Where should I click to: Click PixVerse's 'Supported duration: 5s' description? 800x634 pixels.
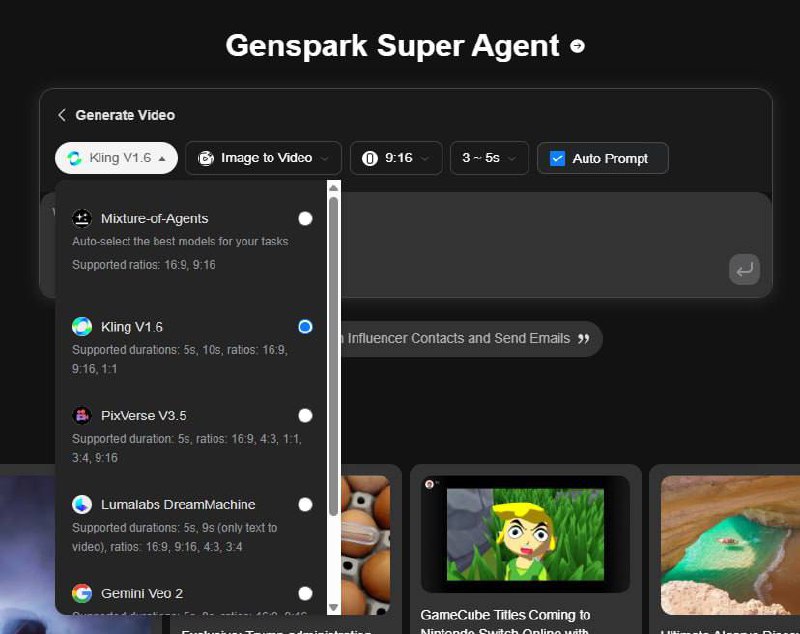pyautogui.click(x=187, y=448)
